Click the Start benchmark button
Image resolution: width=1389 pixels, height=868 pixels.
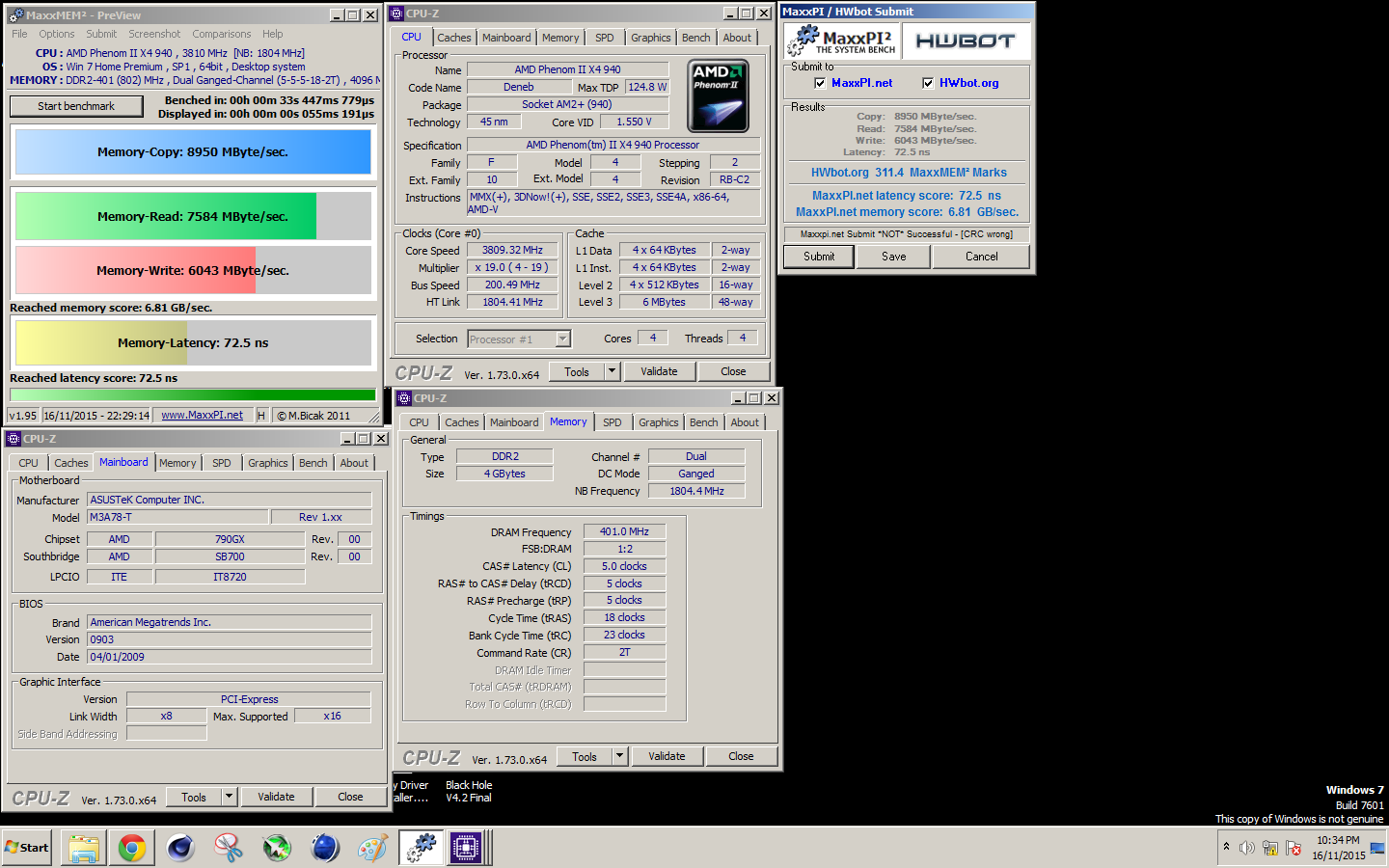76,106
